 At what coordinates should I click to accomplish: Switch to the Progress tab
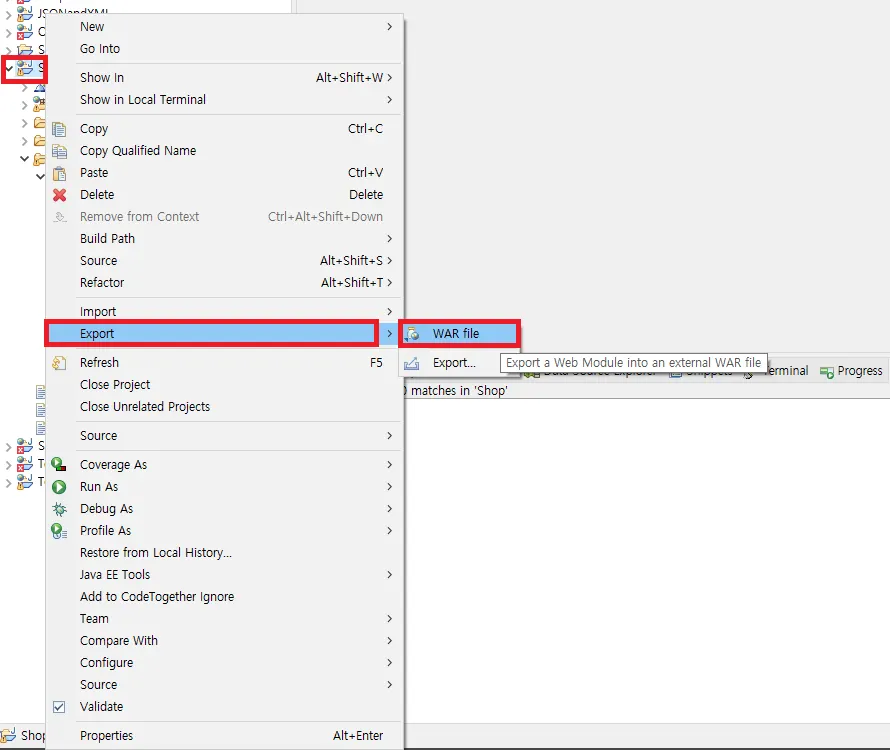(x=850, y=371)
